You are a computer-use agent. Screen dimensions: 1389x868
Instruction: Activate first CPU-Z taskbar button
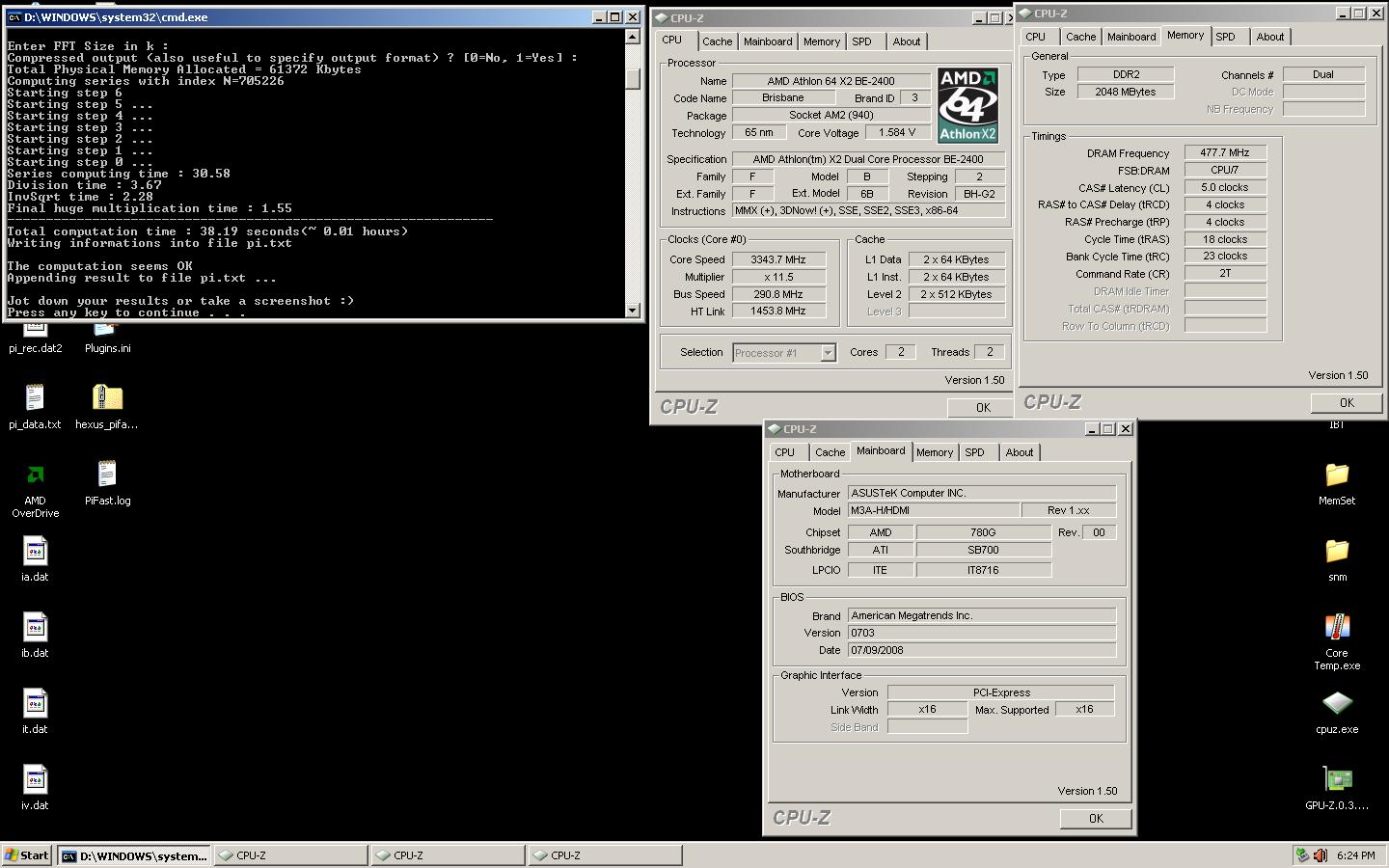pos(290,855)
